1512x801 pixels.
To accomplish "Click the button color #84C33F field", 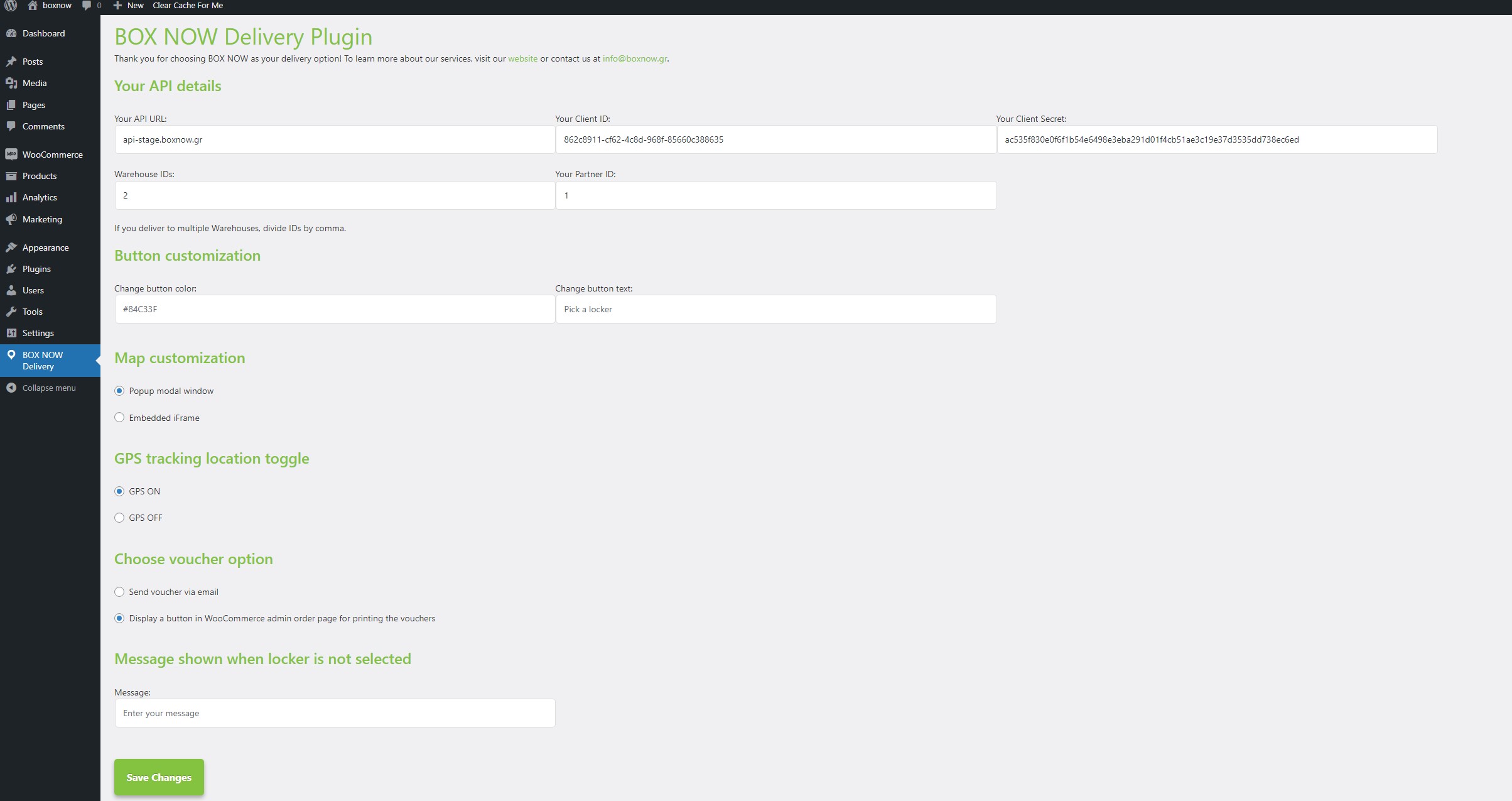I will click(335, 309).
